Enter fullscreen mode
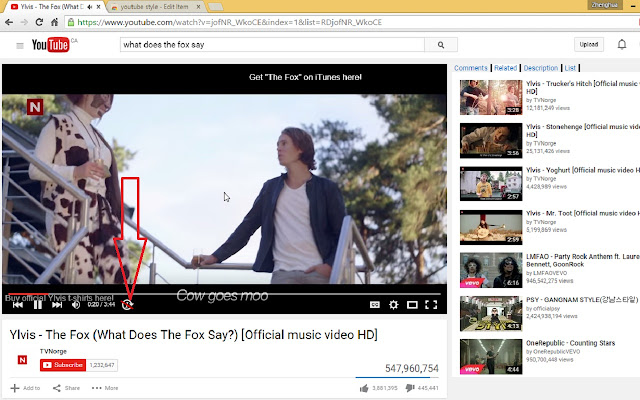 431,305
